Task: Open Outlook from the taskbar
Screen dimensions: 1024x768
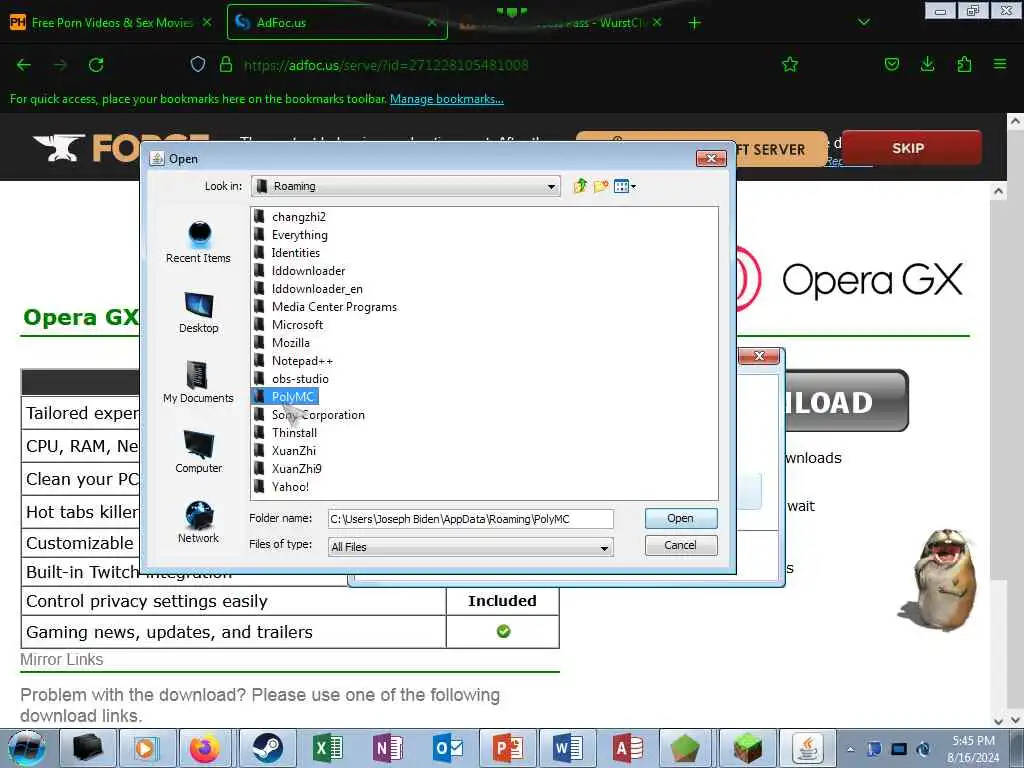Action: click(447, 748)
